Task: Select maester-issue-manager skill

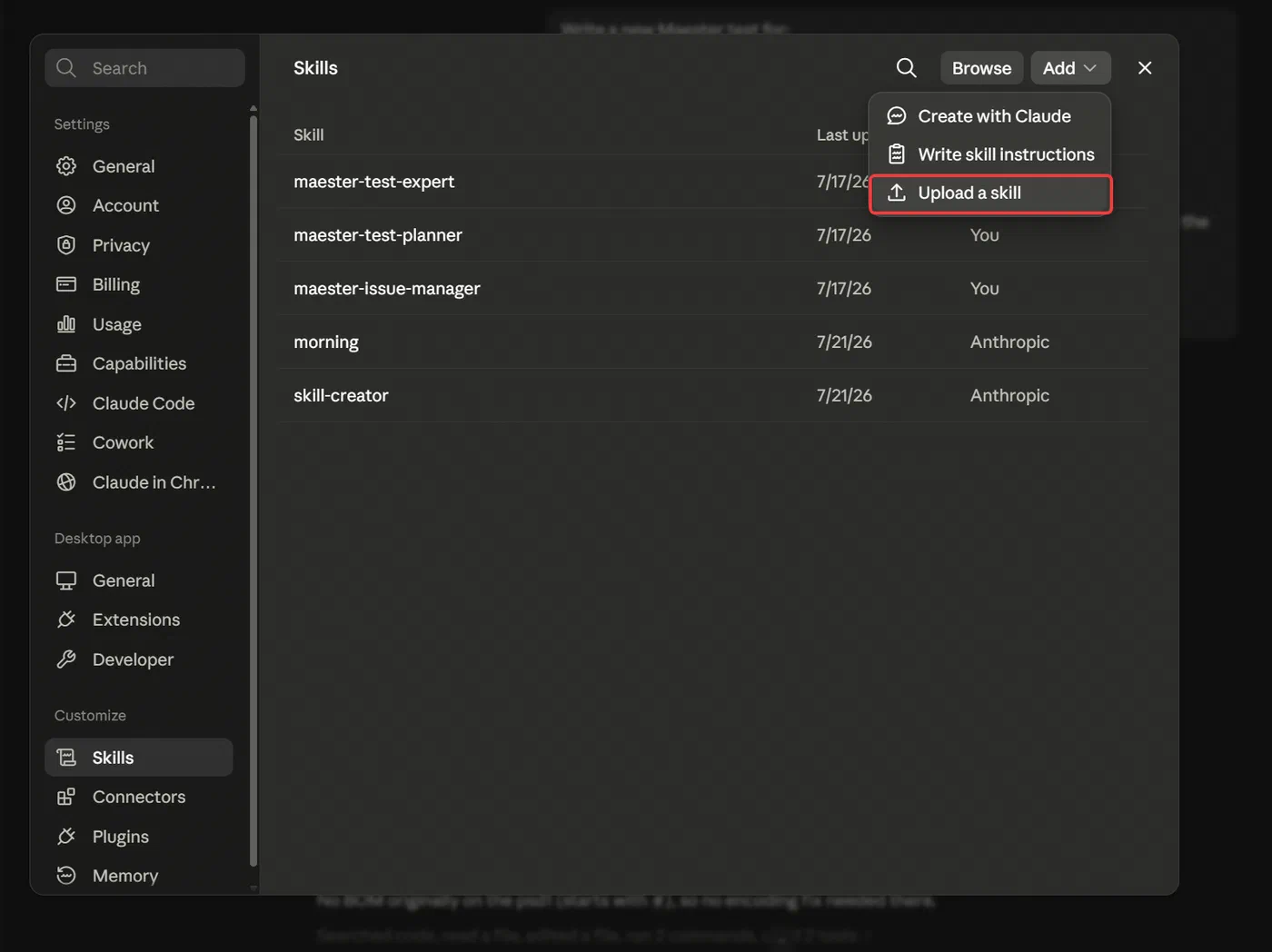Action: click(x=713, y=289)
